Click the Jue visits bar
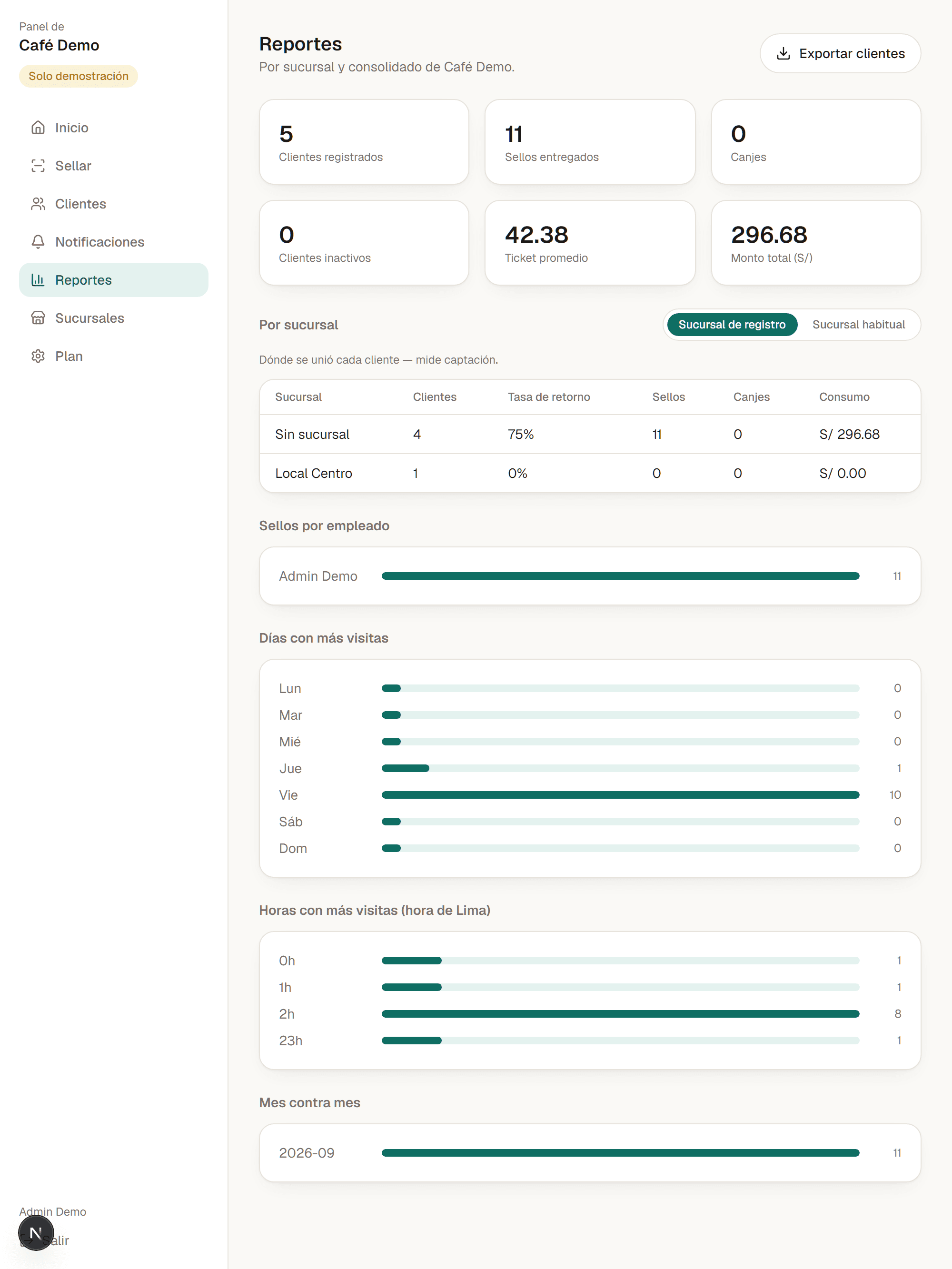 click(620, 768)
